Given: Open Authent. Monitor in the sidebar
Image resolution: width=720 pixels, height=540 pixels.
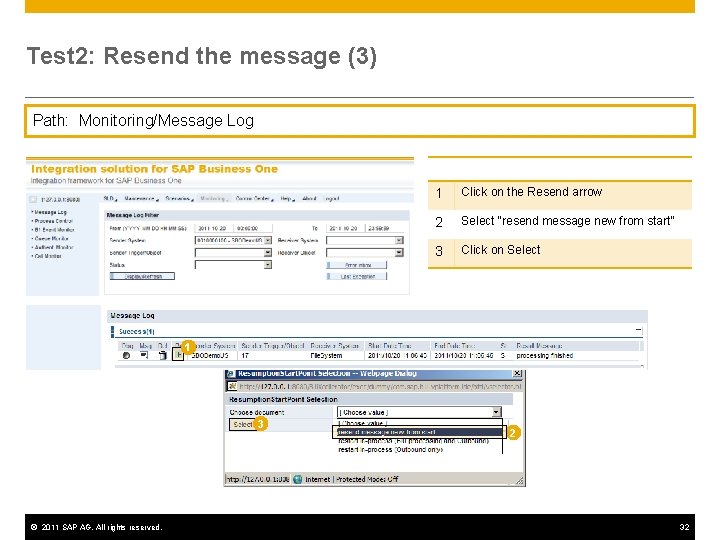Looking at the screenshot, I should 54,247.
